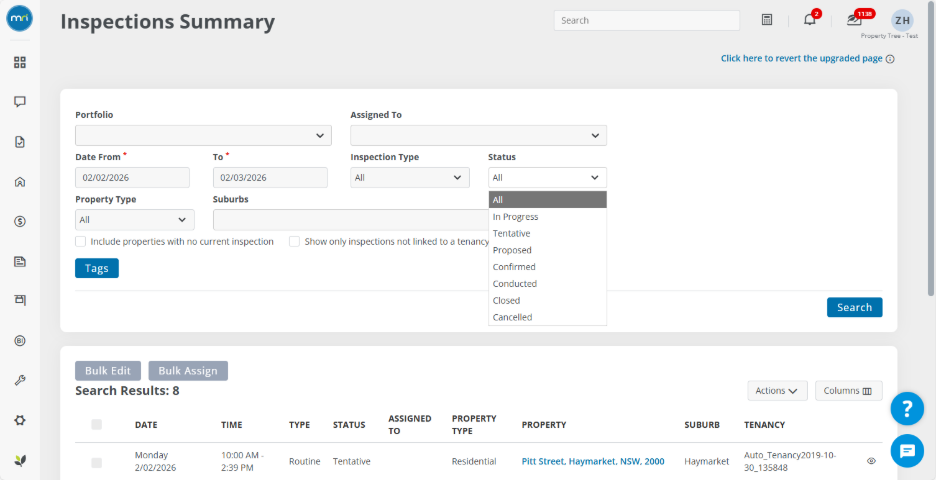The height and width of the screenshot is (480, 936).
Task: Click the Bulk Assign button
Action: click(188, 371)
